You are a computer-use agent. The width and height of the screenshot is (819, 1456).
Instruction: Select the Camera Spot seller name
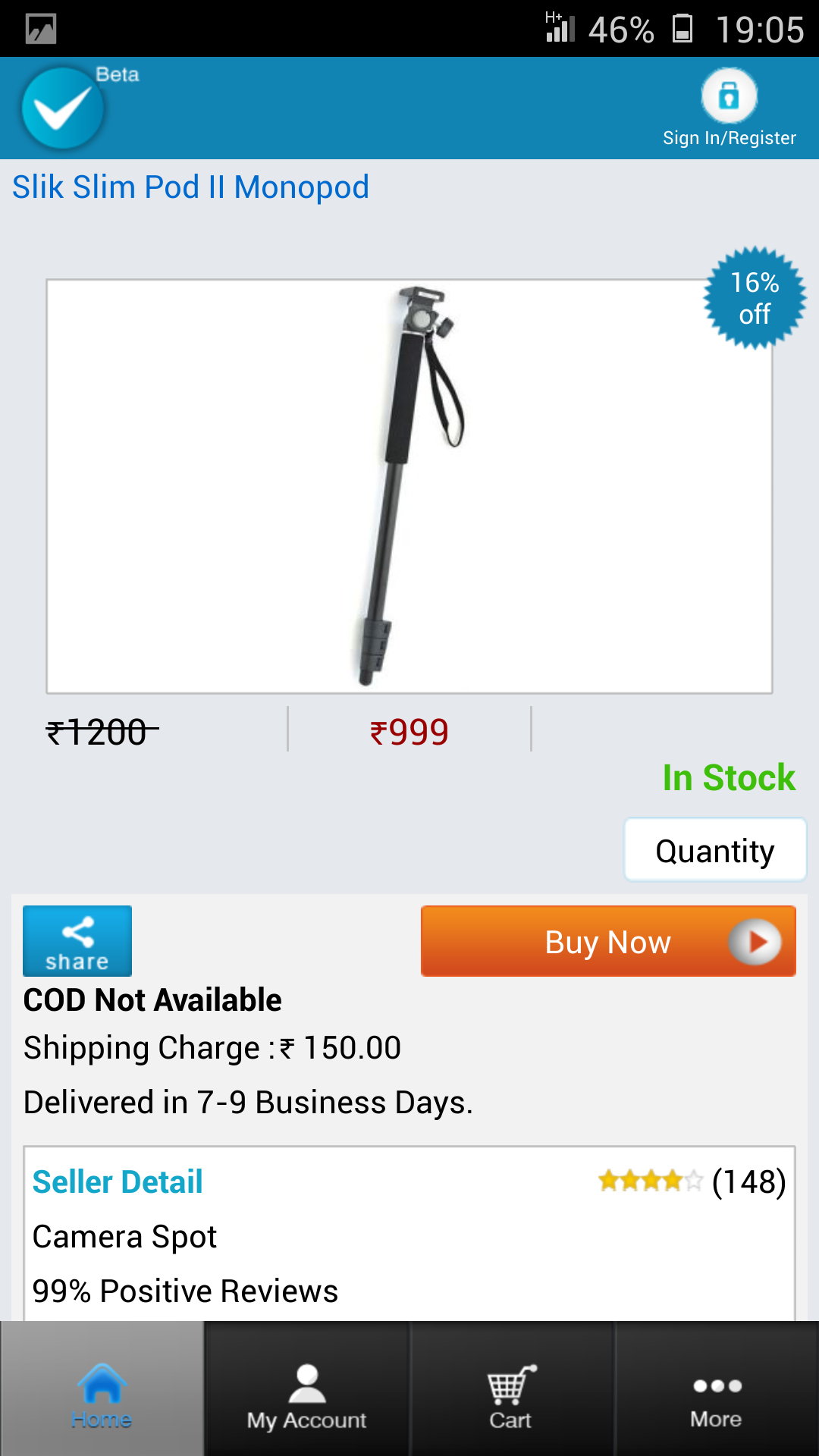(x=124, y=1237)
